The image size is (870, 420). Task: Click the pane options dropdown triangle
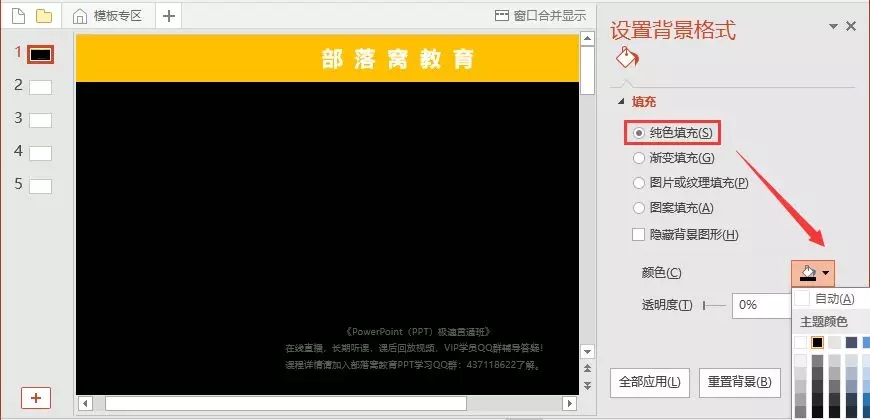click(833, 26)
